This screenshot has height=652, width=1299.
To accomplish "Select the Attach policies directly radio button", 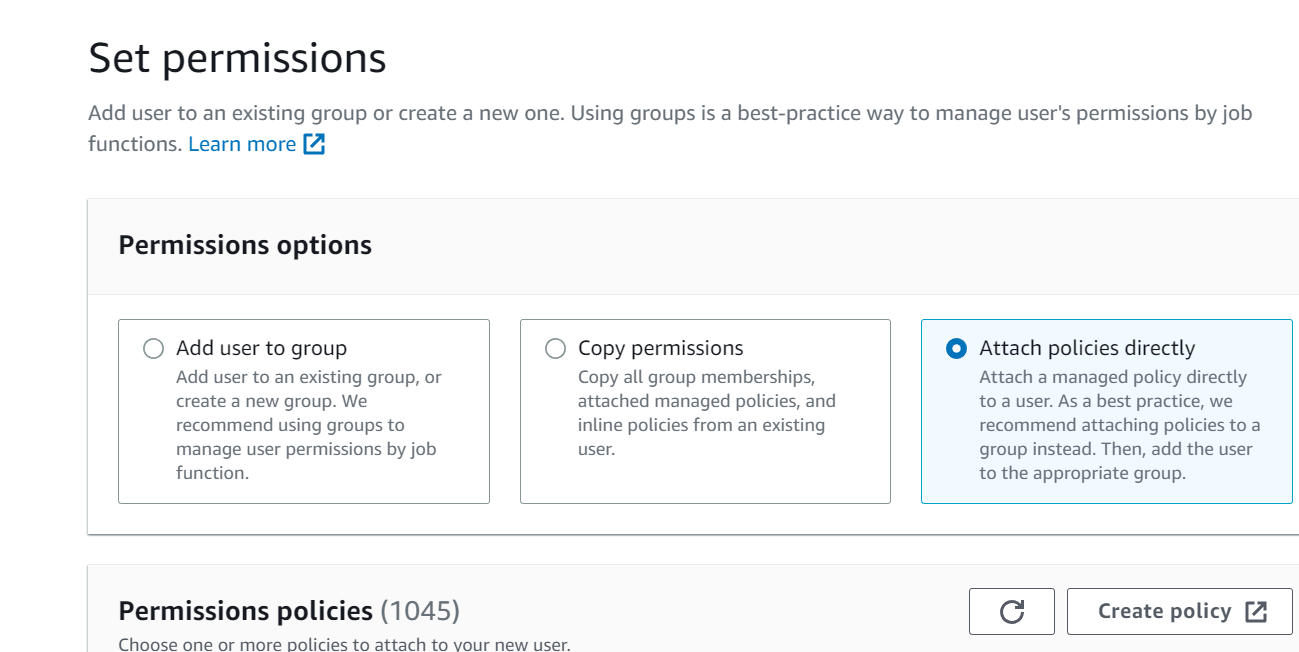I will click(x=956, y=349).
